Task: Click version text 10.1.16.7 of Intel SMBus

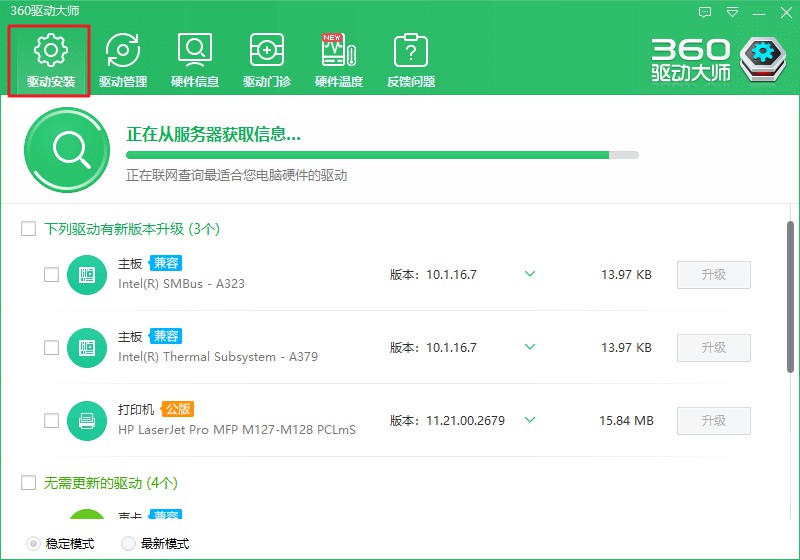Action: 452,275
